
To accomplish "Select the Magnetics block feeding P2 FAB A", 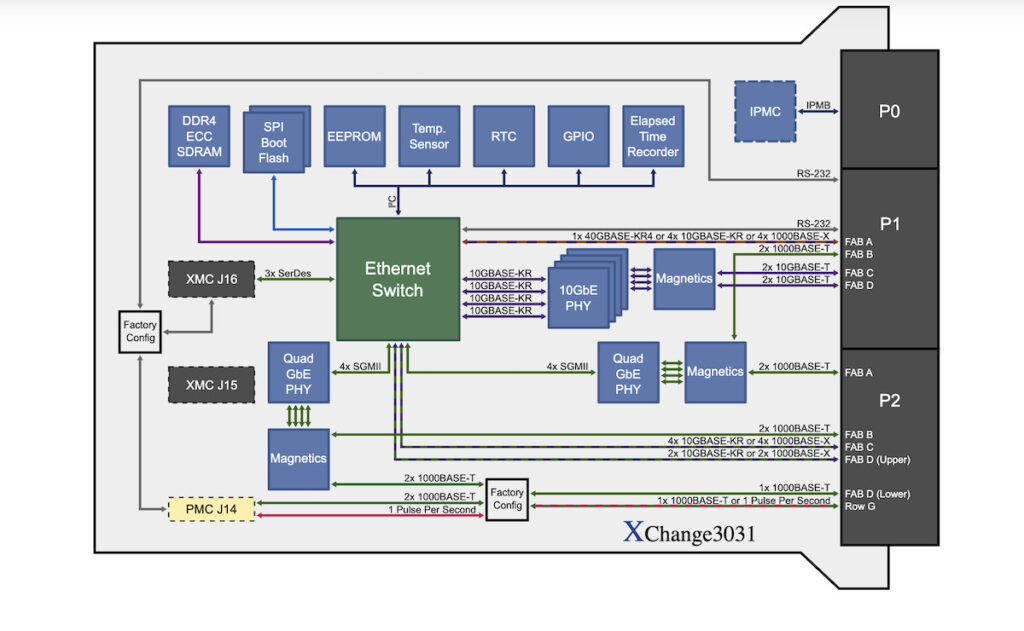I will coord(715,372).
